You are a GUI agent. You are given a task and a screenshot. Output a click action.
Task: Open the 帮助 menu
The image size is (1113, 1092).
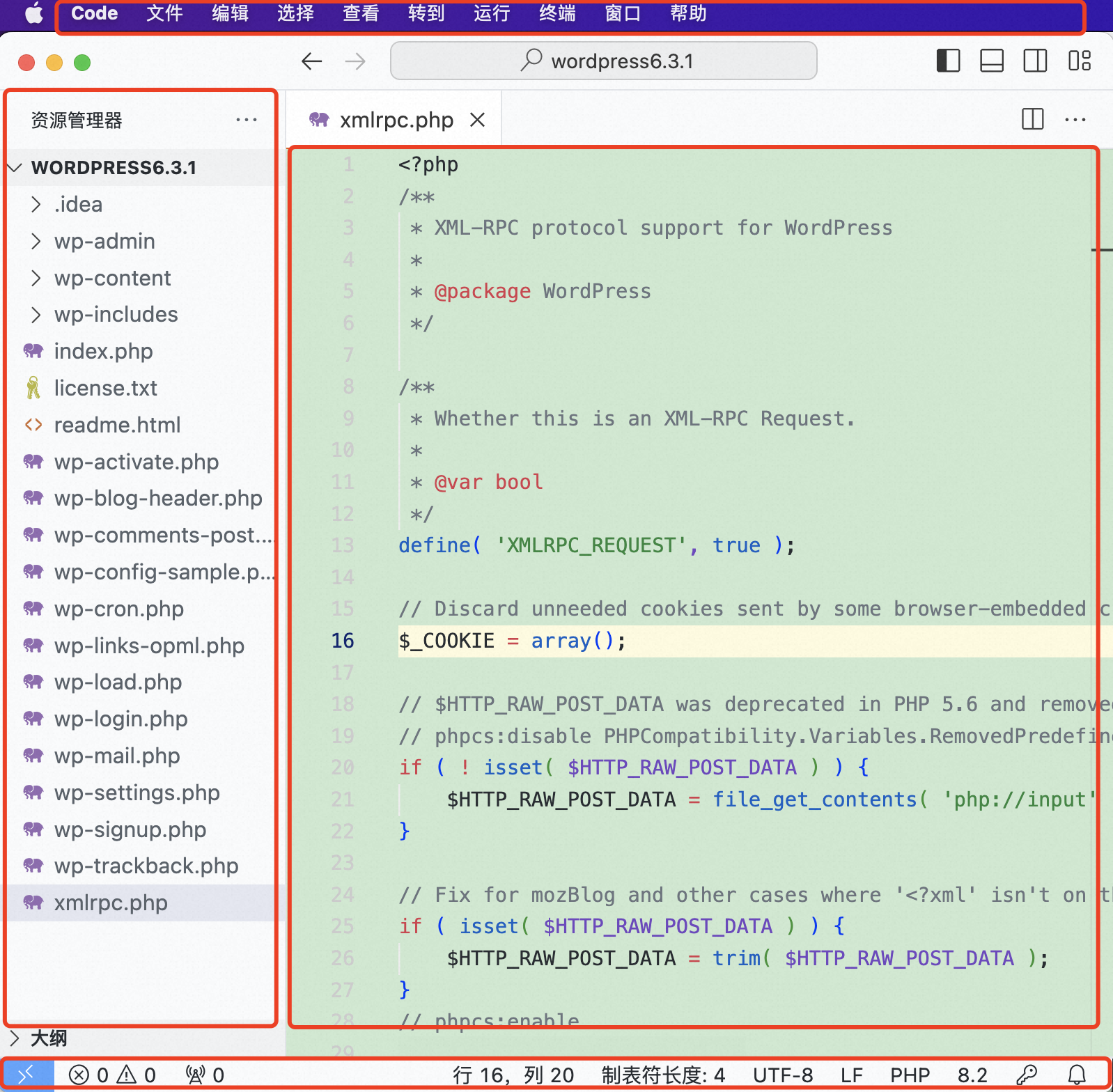pos(688,13)
